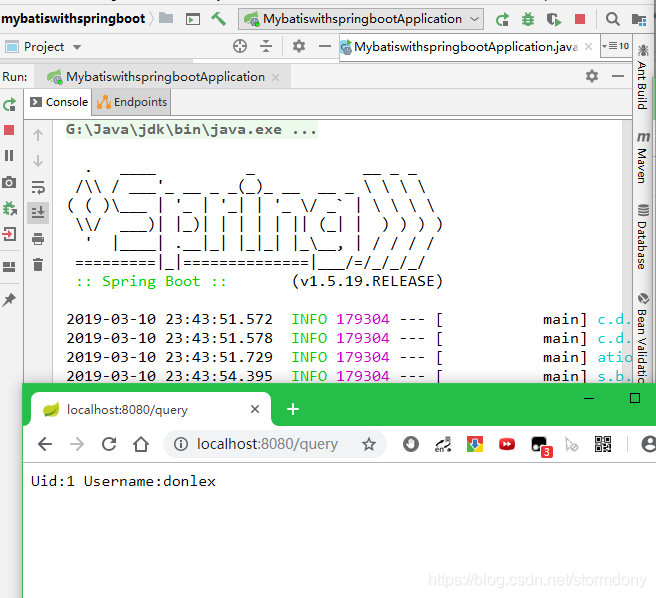Click the Collapse All icon in Project panel
This screenshot has height=598, width=656.
266,46
